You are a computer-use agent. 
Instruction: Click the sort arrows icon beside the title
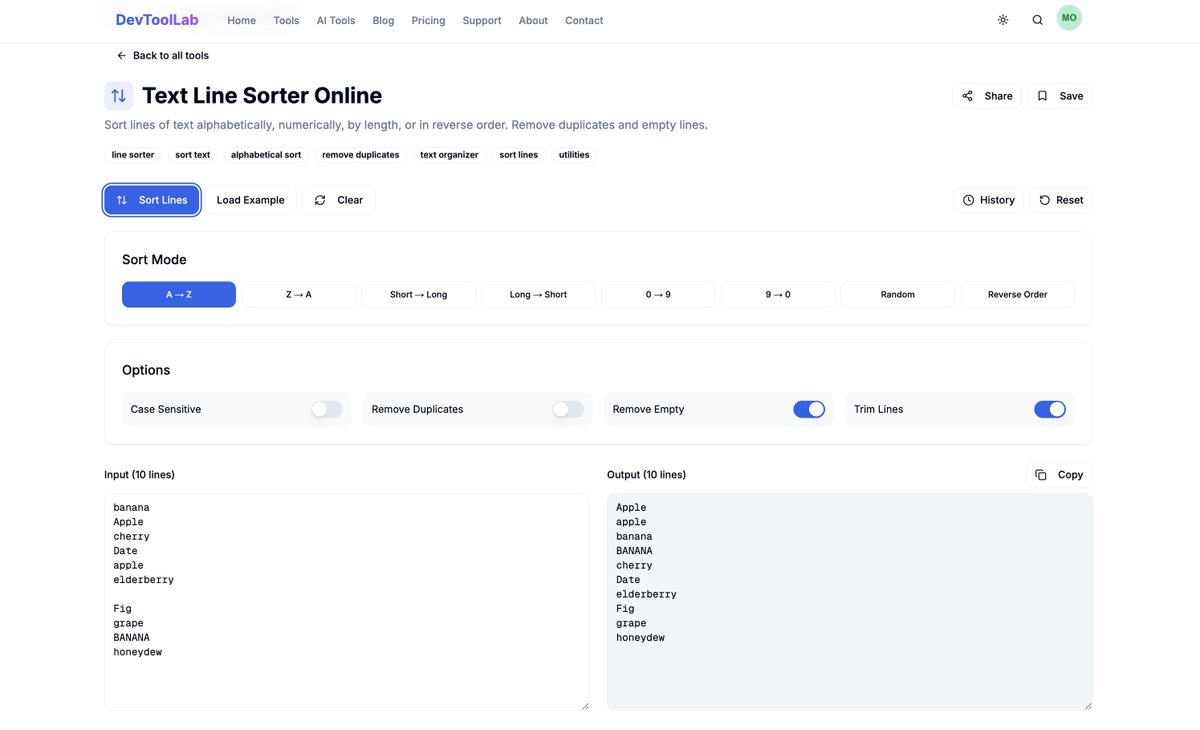(x=118, y=96)
